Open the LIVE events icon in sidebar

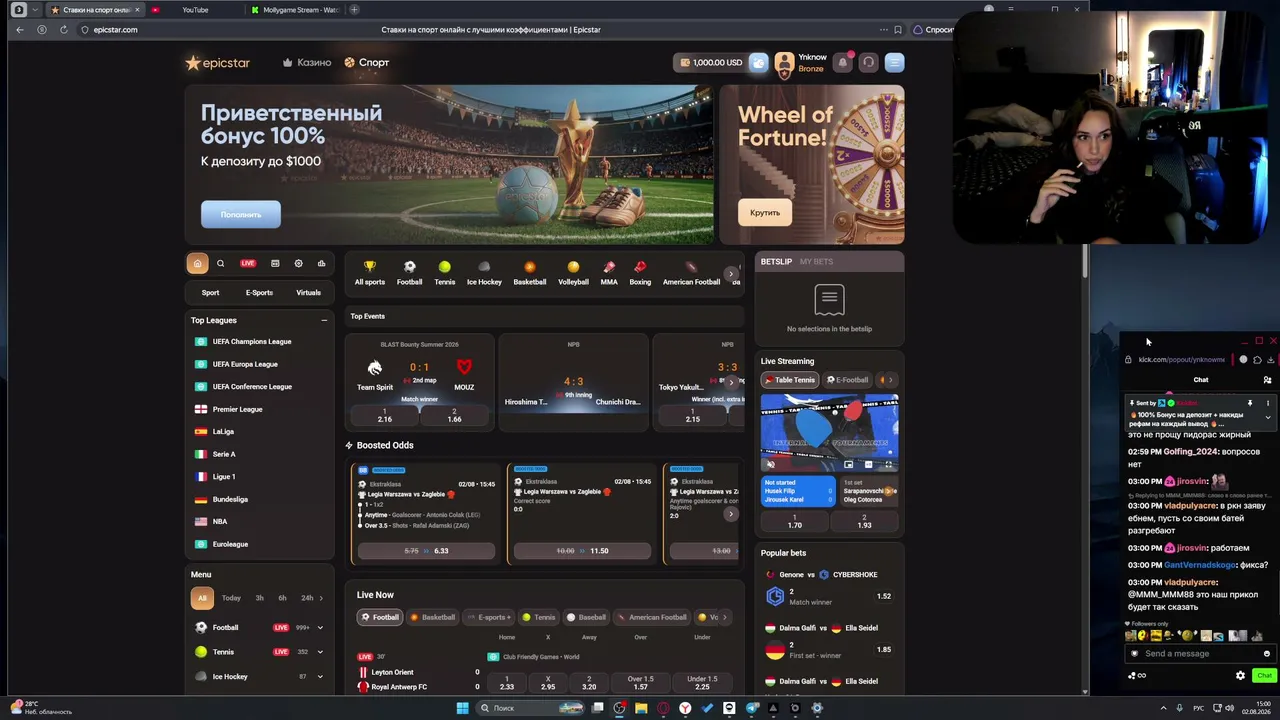(248, 263)
